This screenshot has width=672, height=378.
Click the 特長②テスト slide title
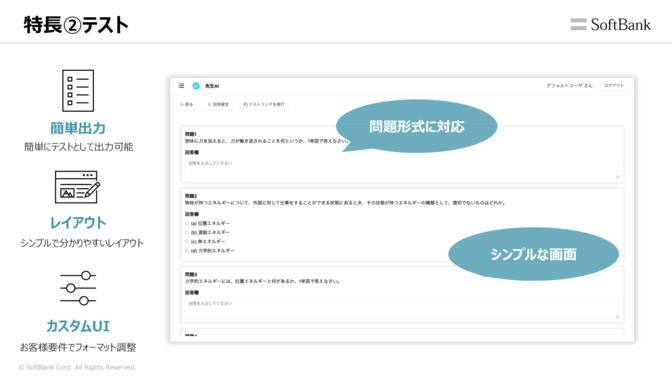[76, 25]
